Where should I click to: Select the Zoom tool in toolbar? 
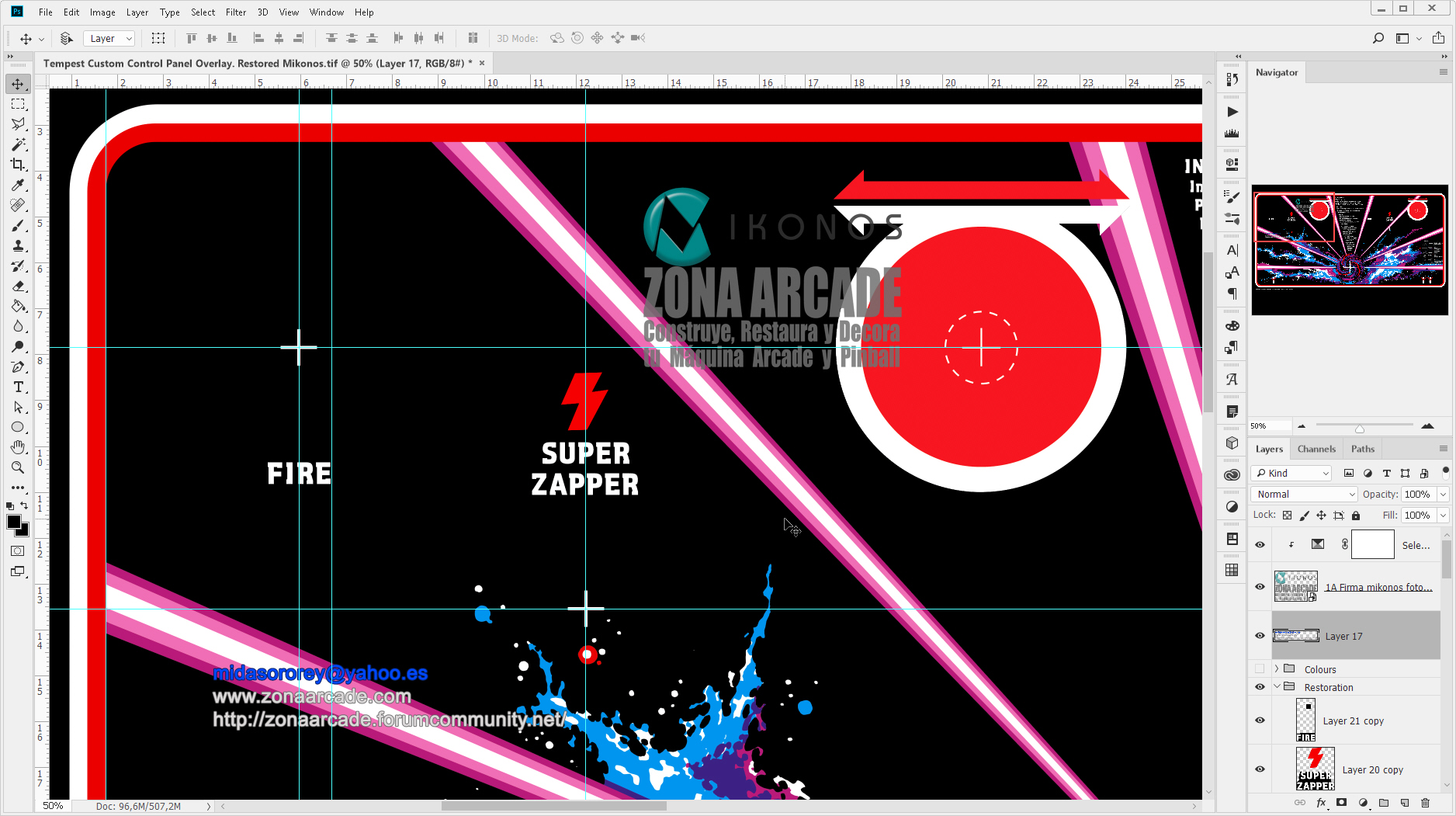pos(18,467)
